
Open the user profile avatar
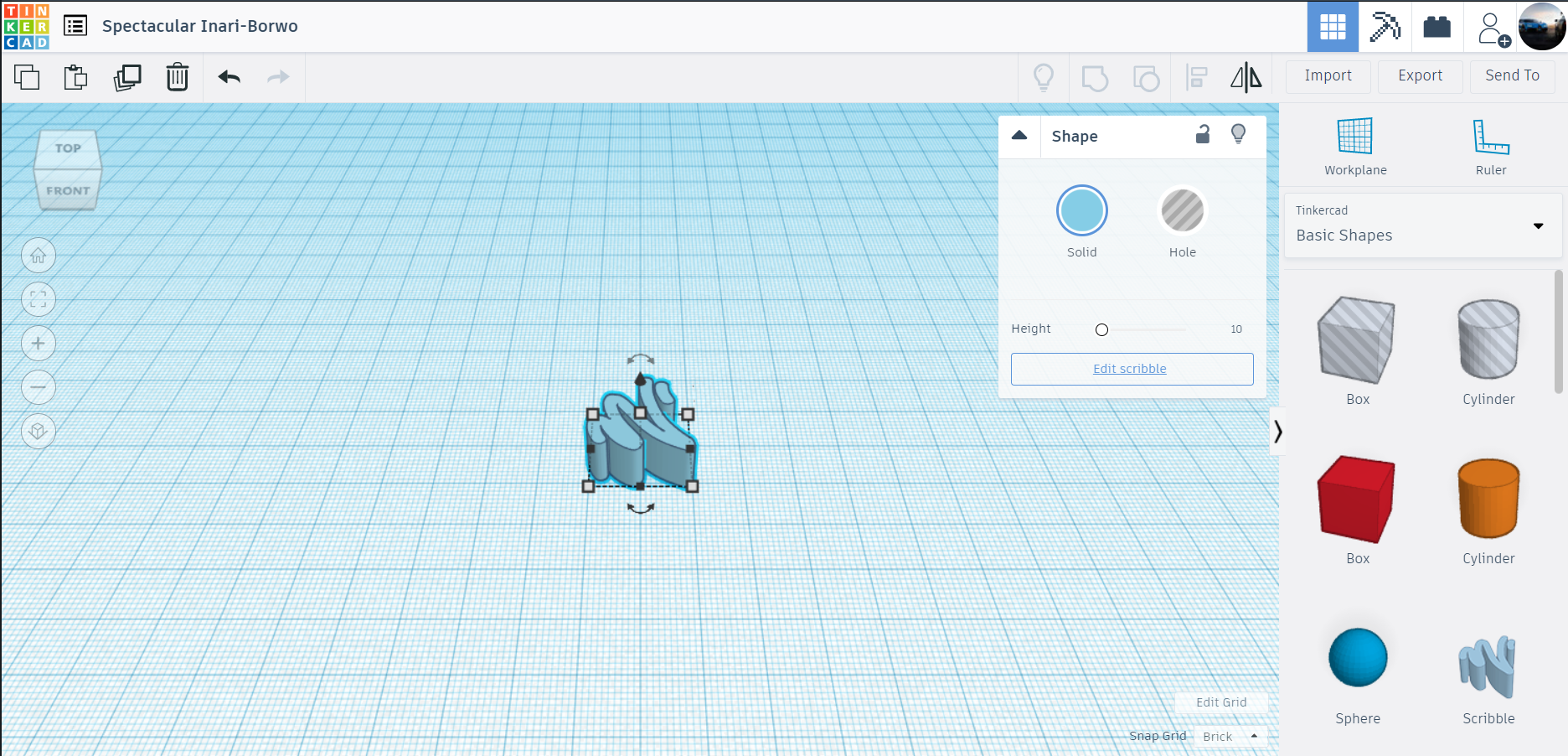pos(1542,27)
